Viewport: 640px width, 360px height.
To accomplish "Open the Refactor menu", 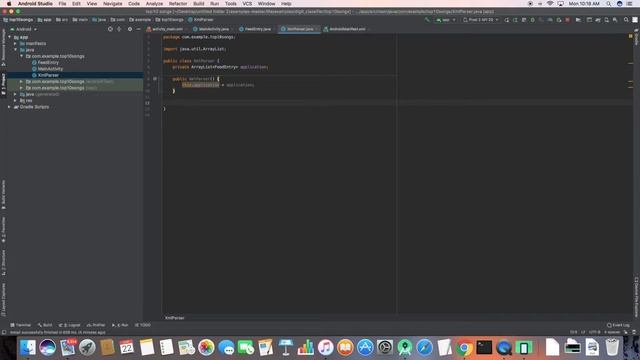I will point(178,4).
